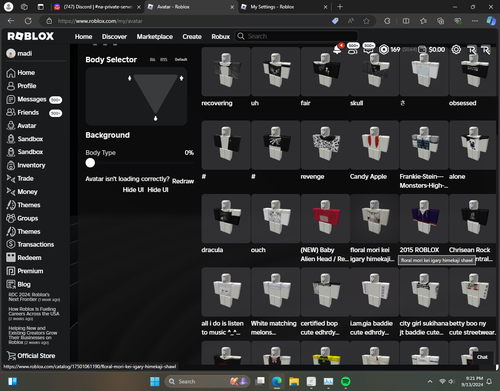Select the revenge outfit thumbnail
The height and width of the screenshot is (391, 500).
click(325, 145)
